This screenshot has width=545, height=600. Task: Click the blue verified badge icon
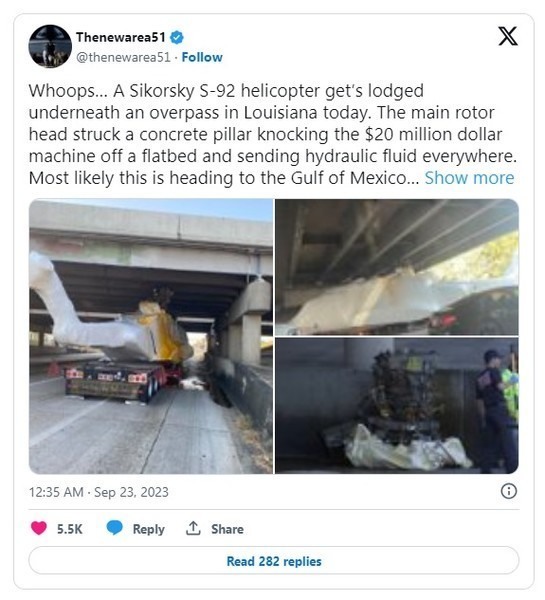177,38
